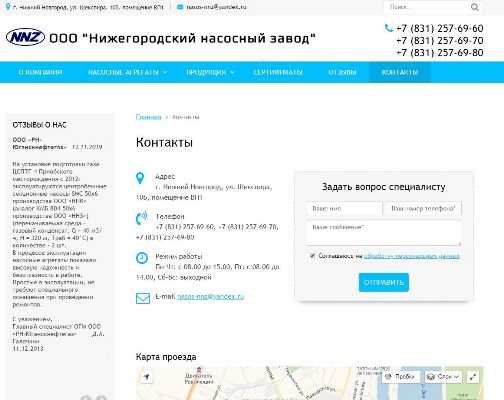Expand the Насосные агрегаты menu

pos(127,72)
